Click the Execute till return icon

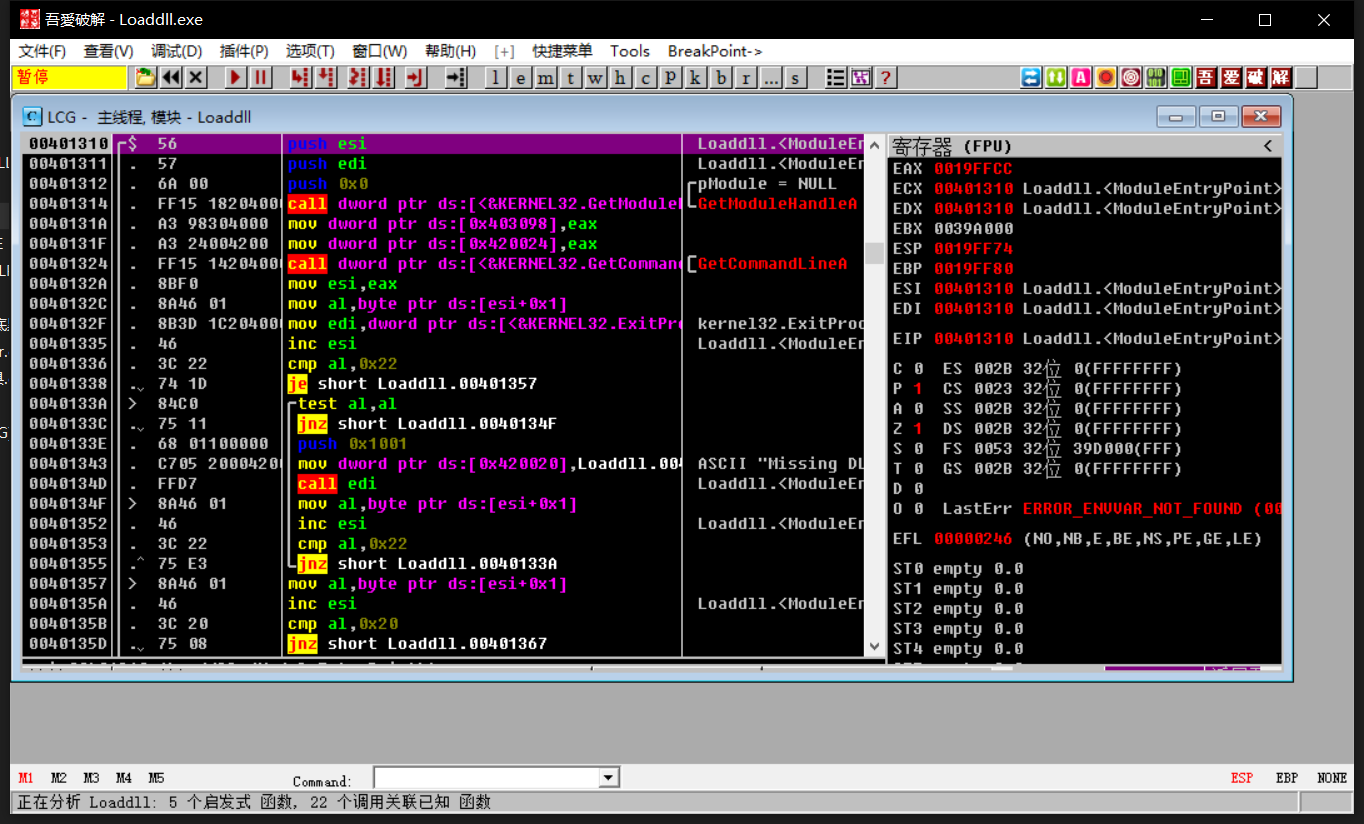(x=416, y=77)
